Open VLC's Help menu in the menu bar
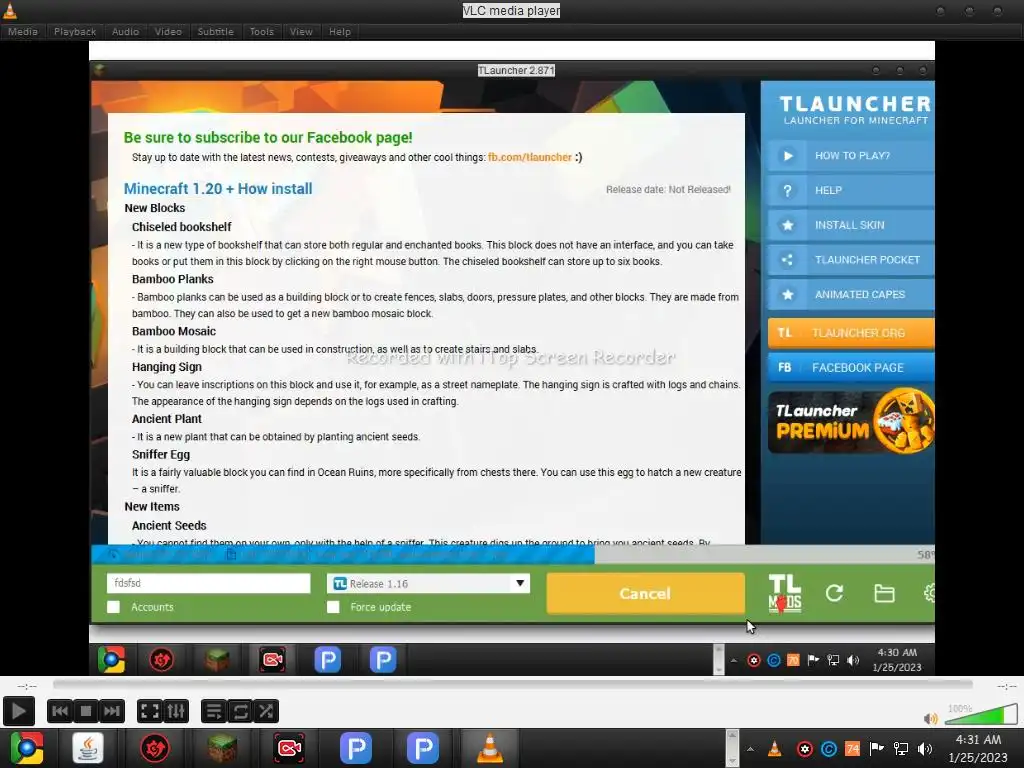The image size is (1024, 768). pos(340,31)
